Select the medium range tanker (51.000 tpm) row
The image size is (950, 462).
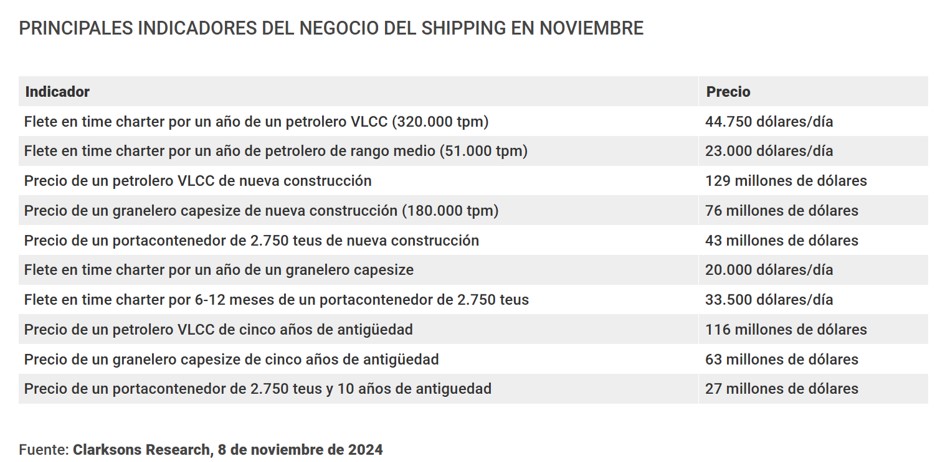[275, 151]
